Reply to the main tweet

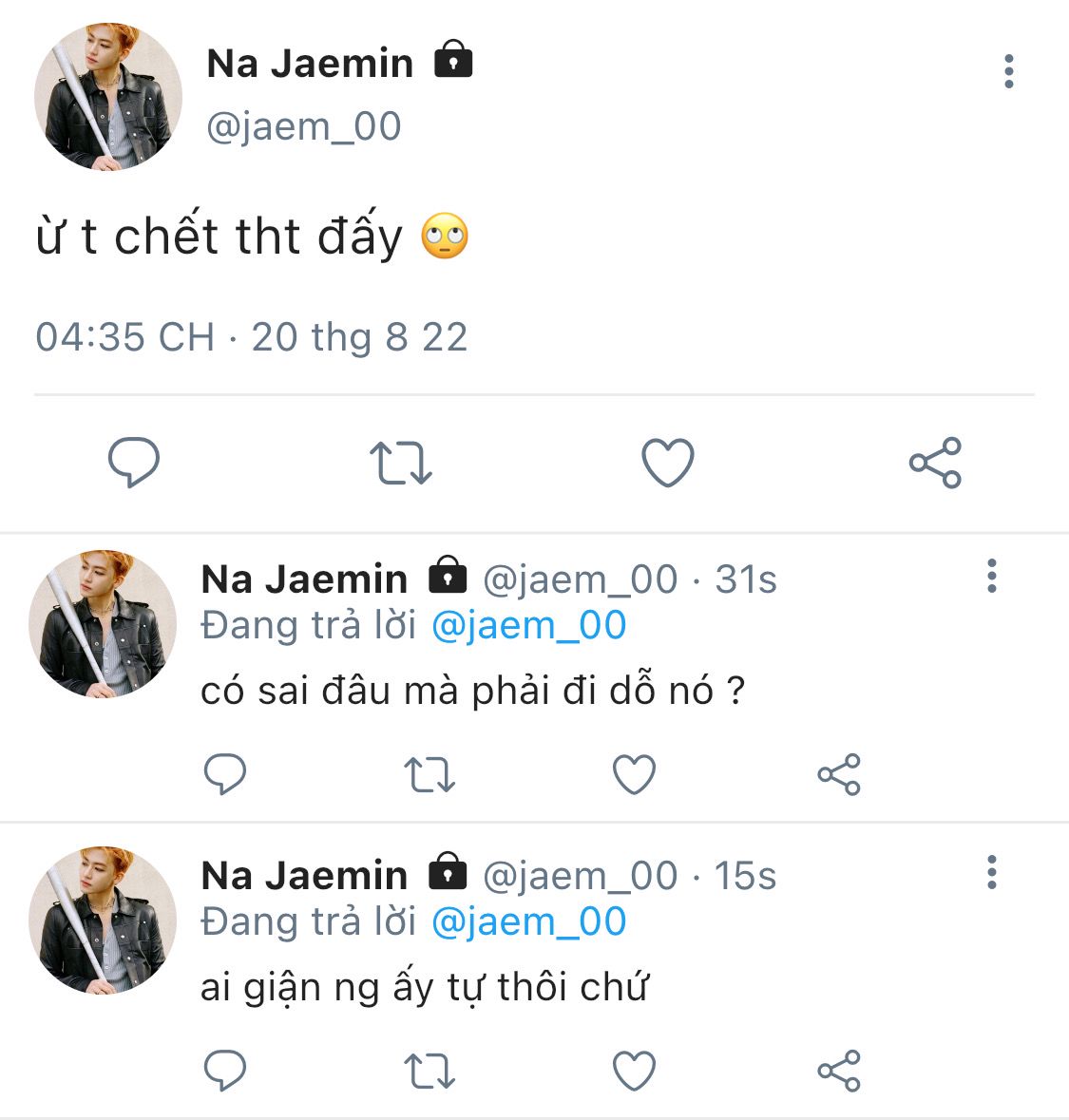coord(134,463)
